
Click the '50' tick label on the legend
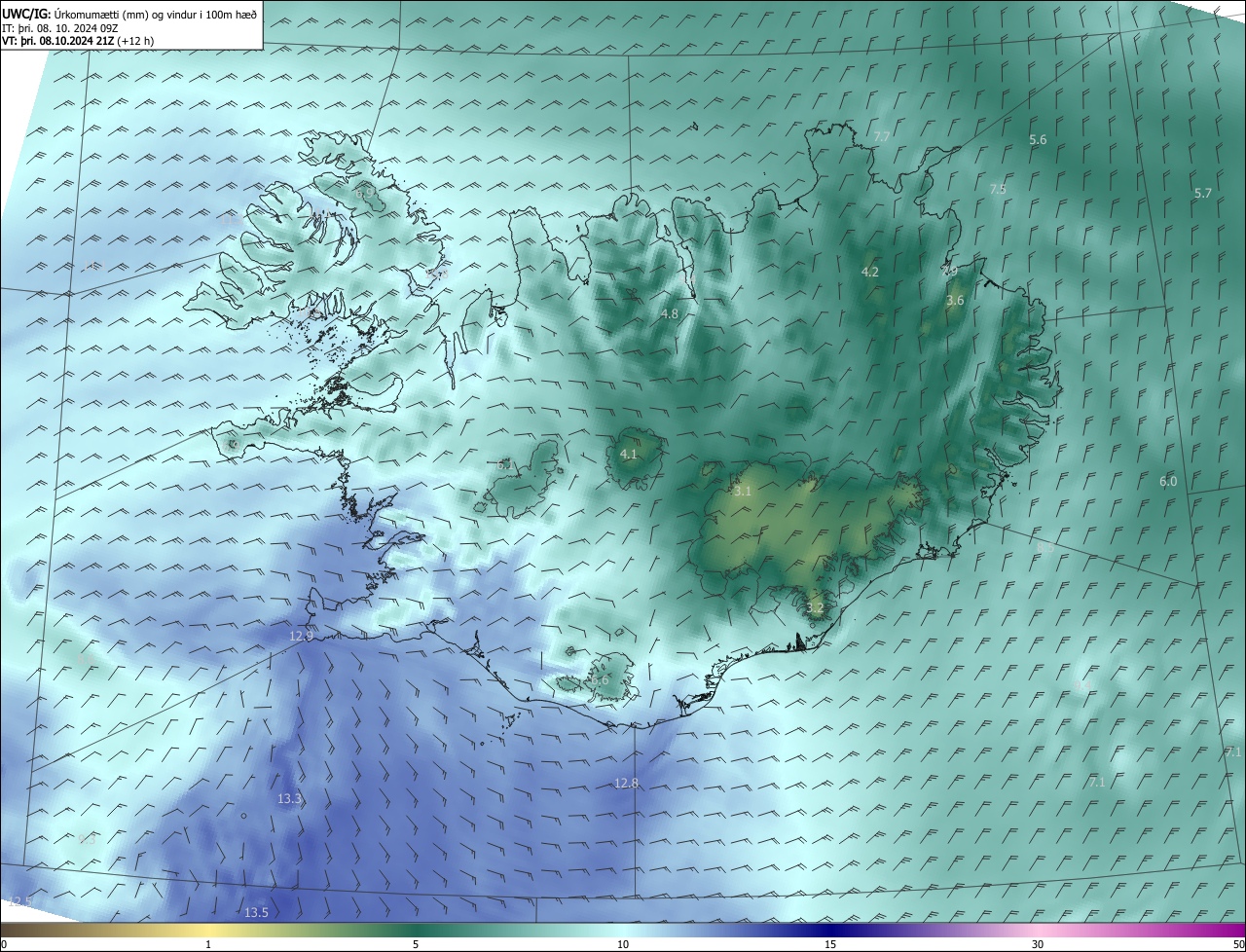(x=1238, y=945)
